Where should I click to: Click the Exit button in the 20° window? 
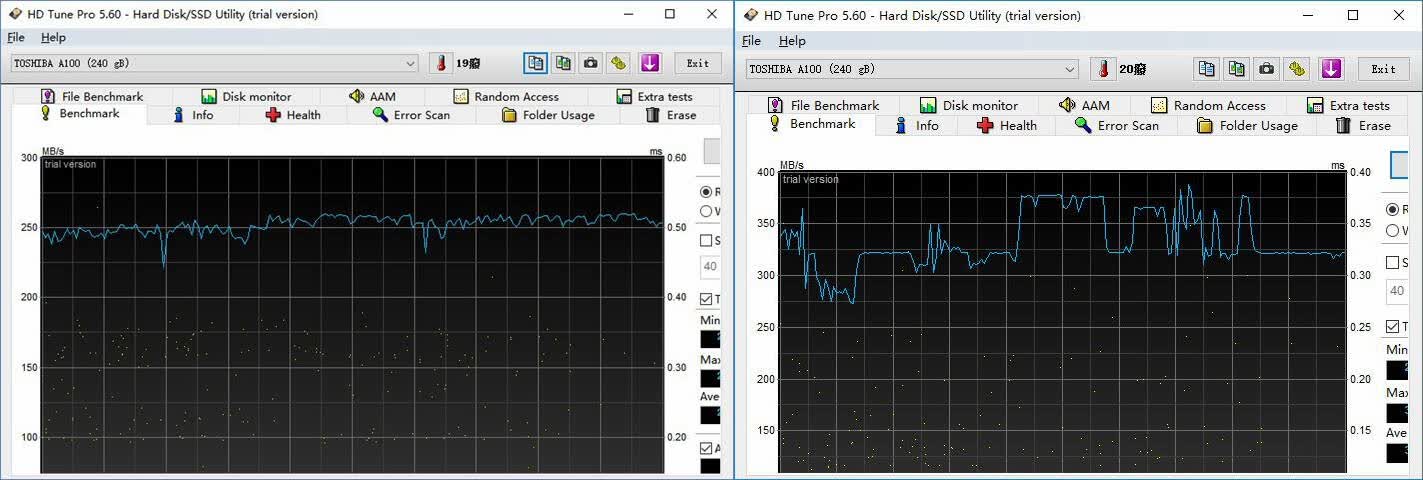[x=1383, y=69]
